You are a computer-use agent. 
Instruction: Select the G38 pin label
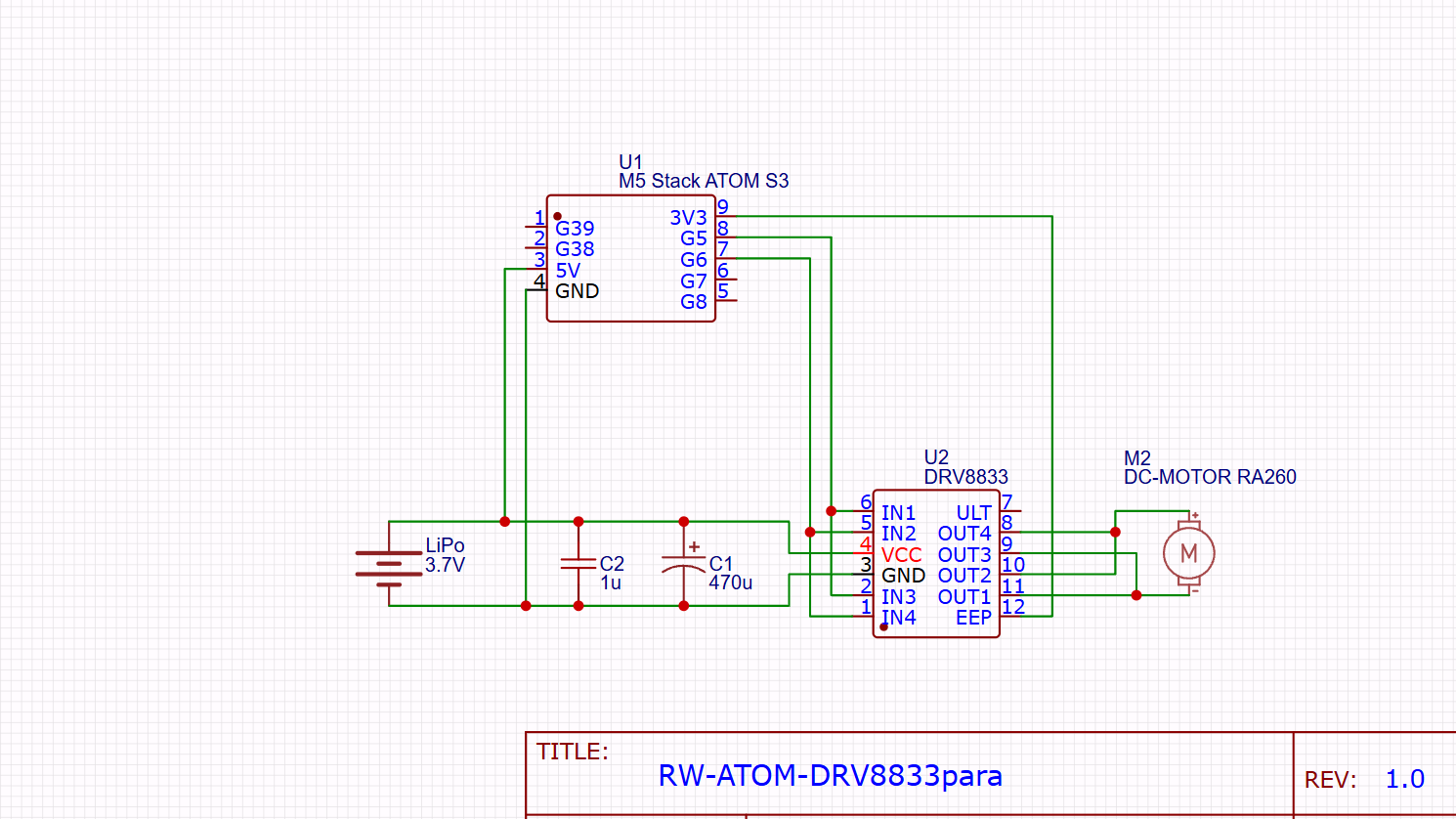[575, 249]
